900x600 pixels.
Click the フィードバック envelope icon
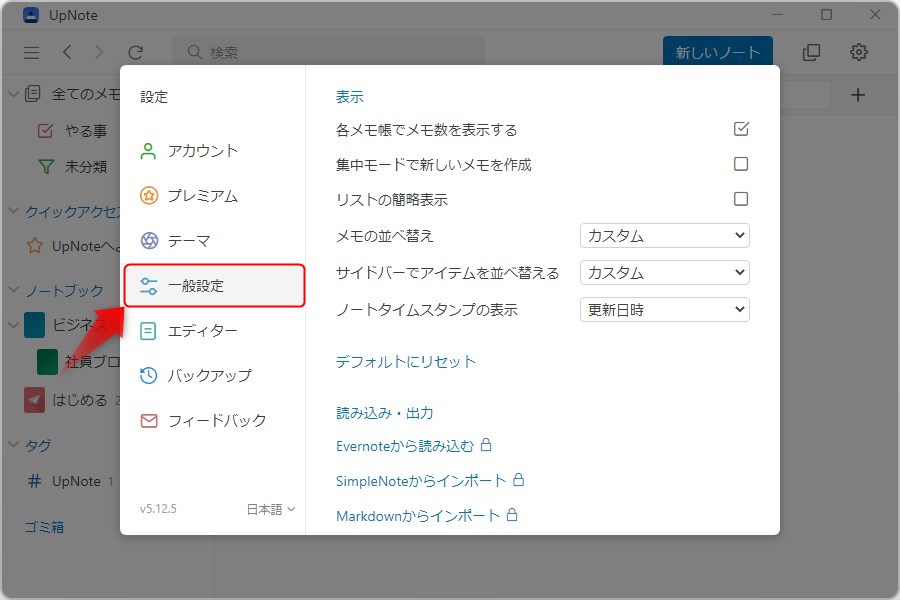coord(149,421)
